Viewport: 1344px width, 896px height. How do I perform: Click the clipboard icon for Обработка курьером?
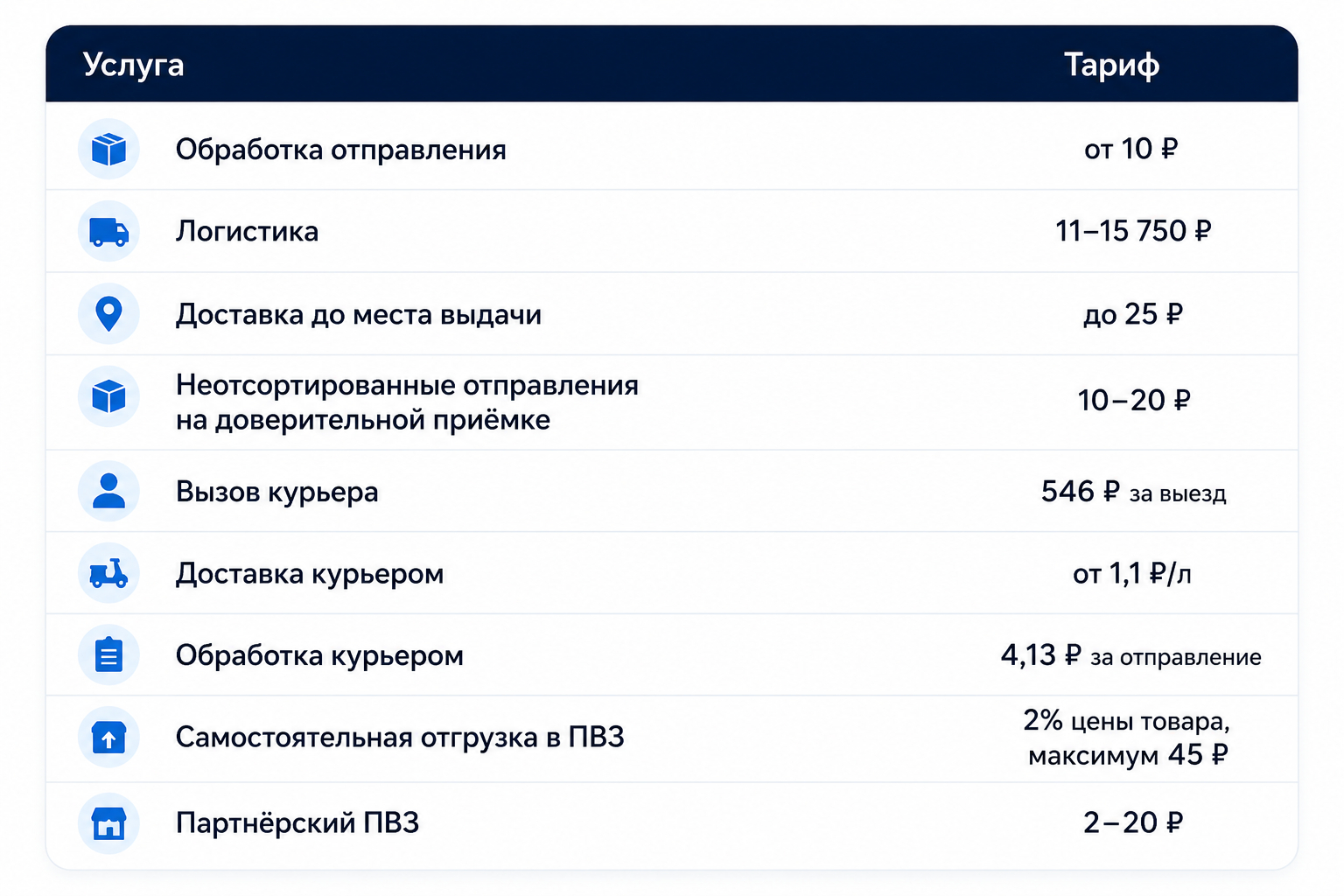(108, 654)
